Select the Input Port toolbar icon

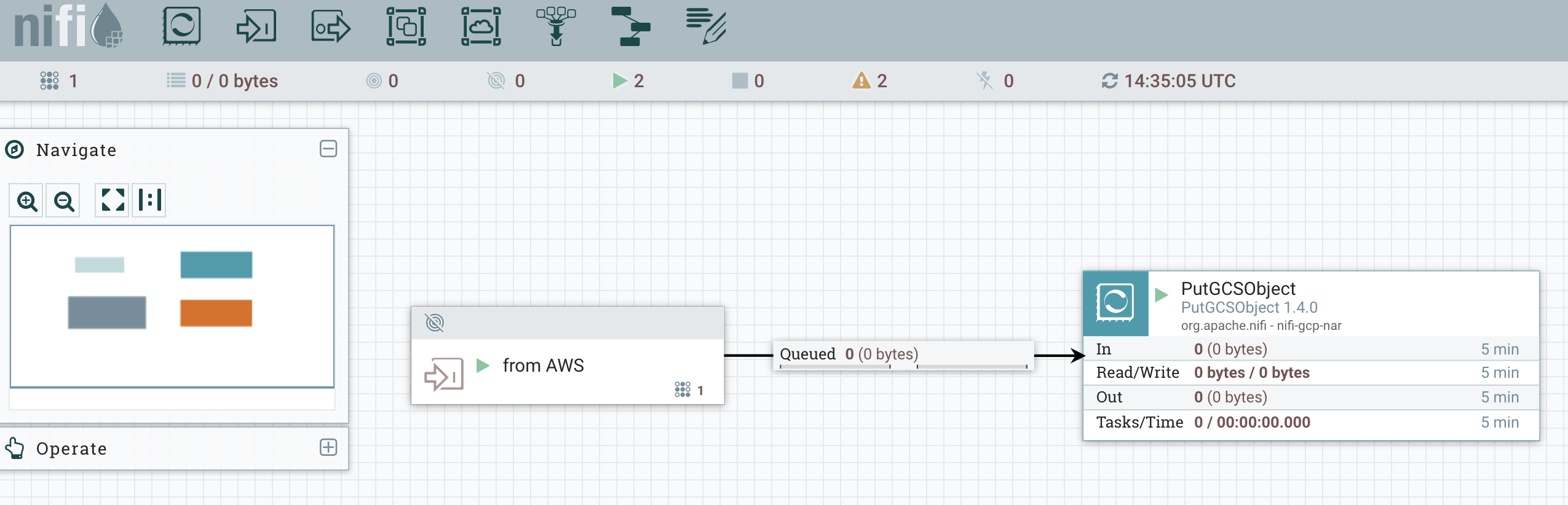(256, 26)
